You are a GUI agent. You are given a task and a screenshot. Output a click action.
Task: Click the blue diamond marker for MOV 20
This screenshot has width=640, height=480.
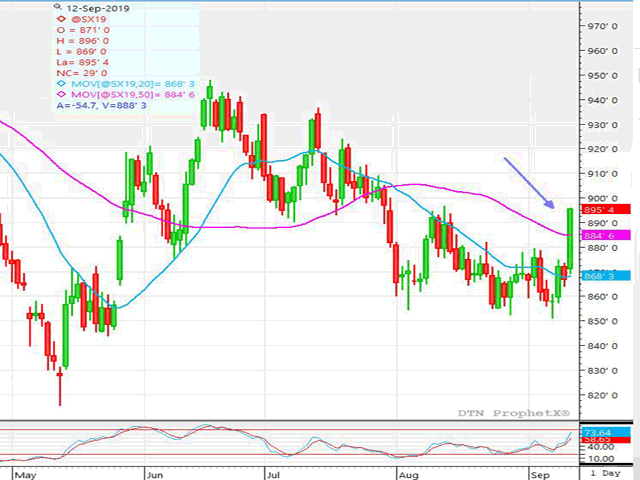pos(61,84)
